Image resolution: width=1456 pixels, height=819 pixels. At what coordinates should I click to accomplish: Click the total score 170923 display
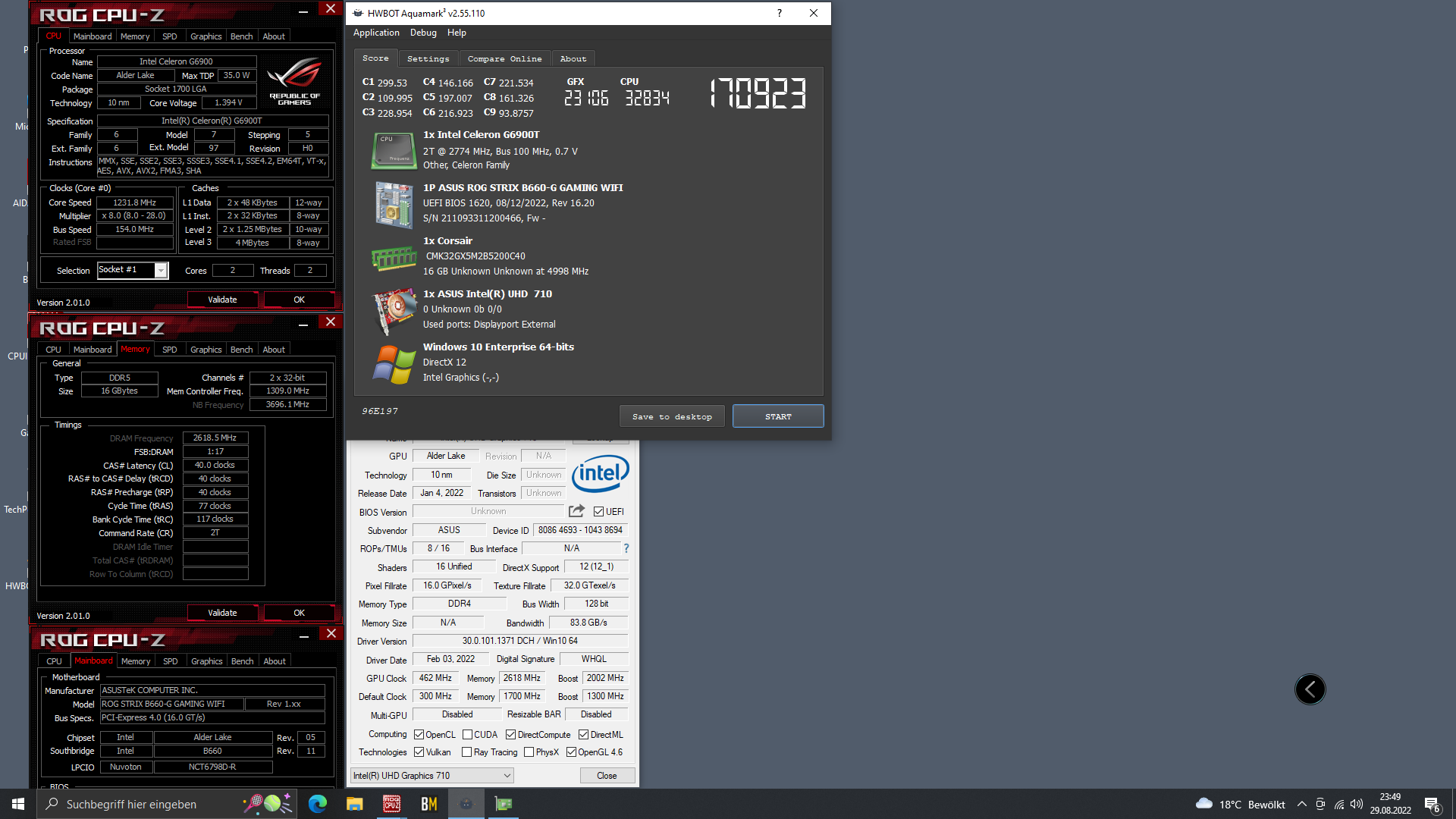[x=758, y=94]
